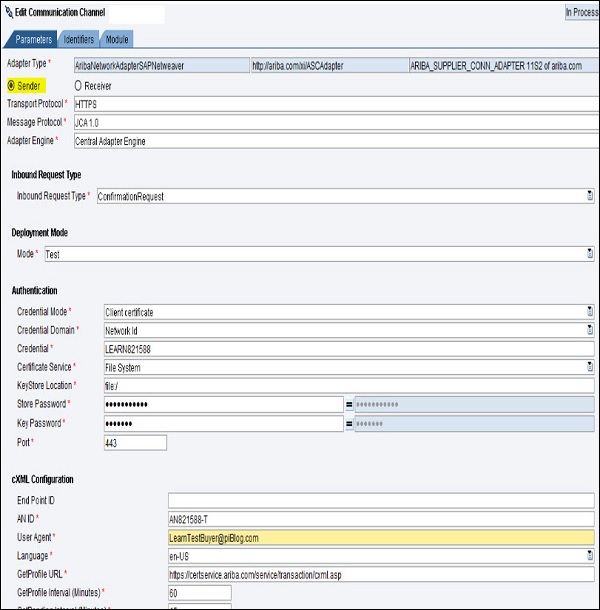Viewport: 600px width, 610px height.
Task: Click the User Agent field
Action: [380, 537]
